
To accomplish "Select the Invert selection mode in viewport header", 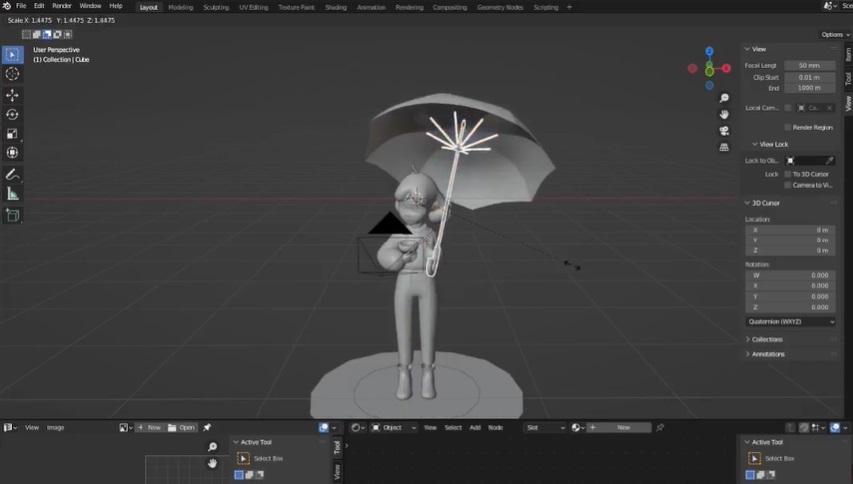I will click(x=57, y=34).
